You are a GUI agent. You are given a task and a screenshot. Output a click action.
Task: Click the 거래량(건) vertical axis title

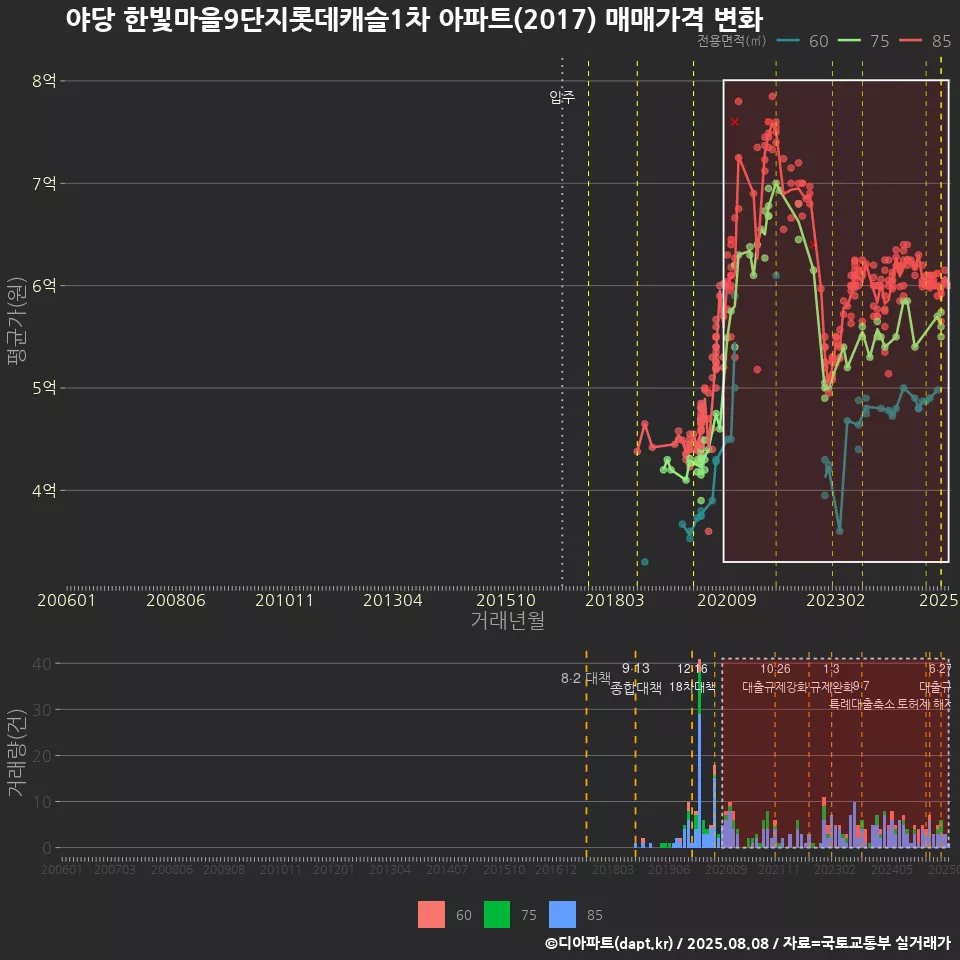[17, 752]
